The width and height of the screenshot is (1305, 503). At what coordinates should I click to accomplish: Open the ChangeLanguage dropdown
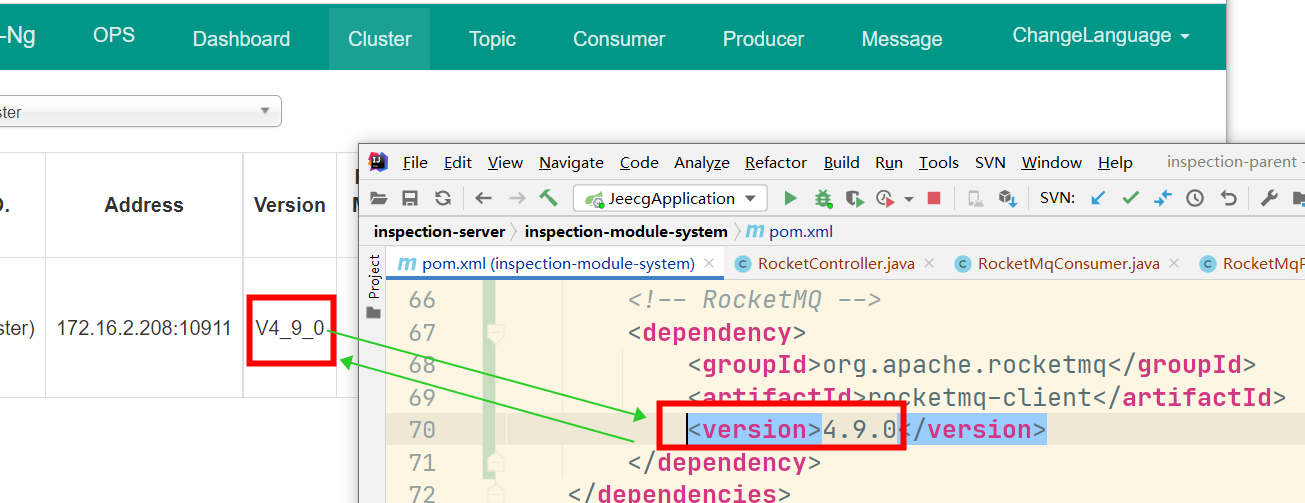click(x=1101, y=36)
